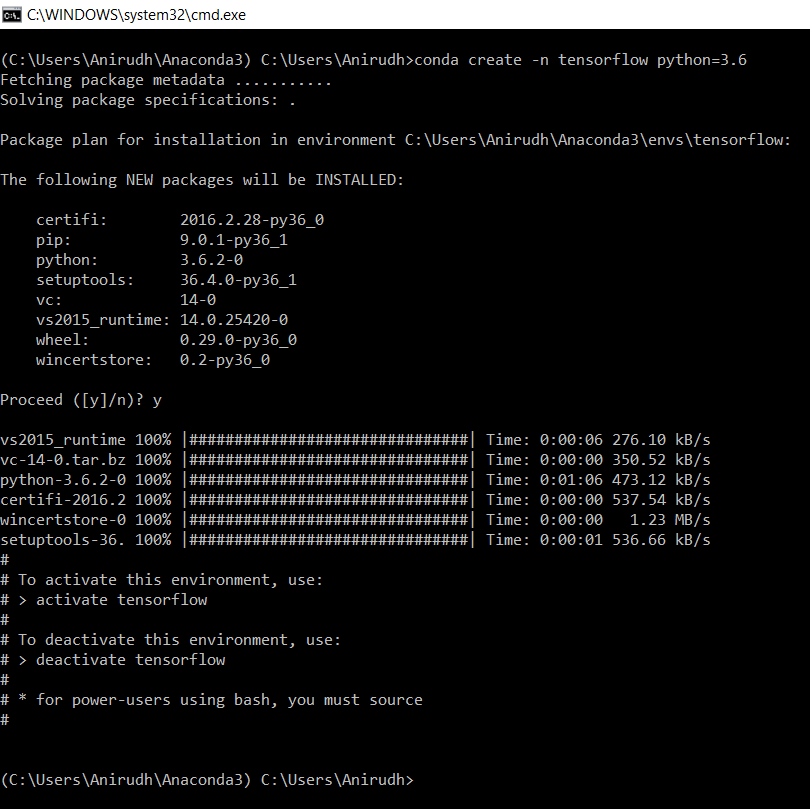The height and width of the screenshot is (809, 810).
Task: Click the 'wheel:' package name row
Action: click(62, 340)
